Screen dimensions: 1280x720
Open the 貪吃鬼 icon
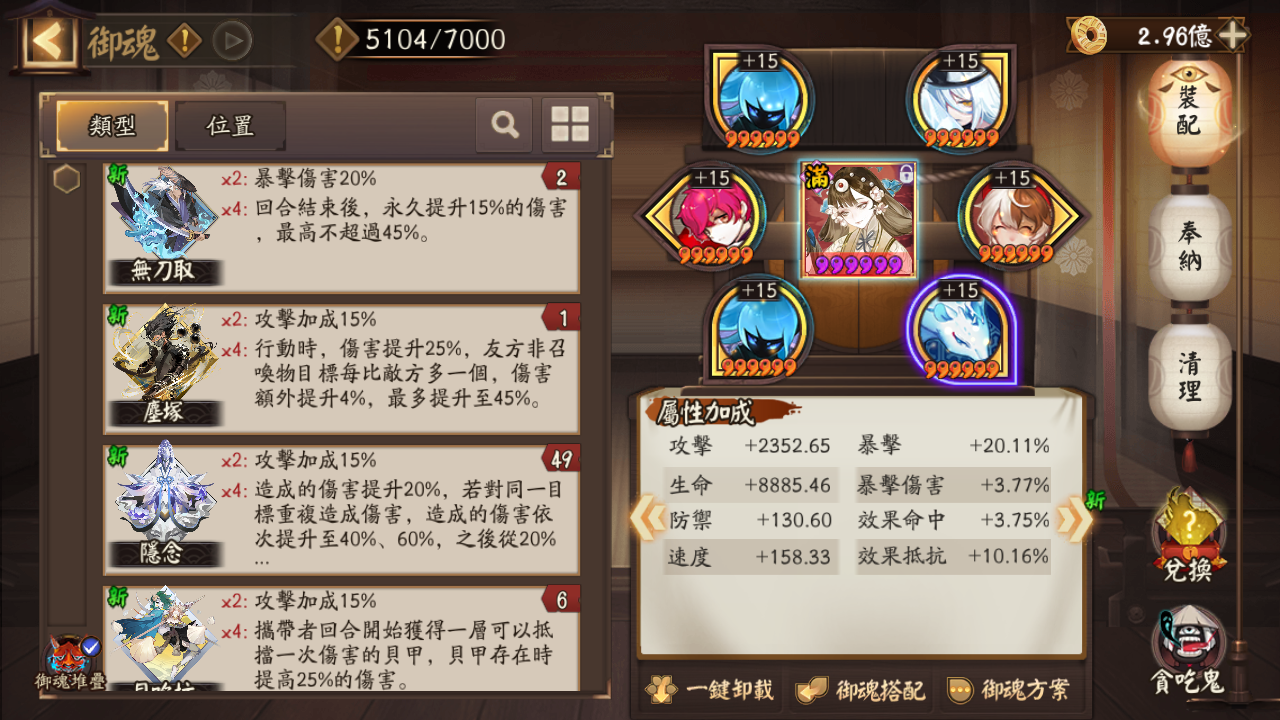coord(1188,651)
